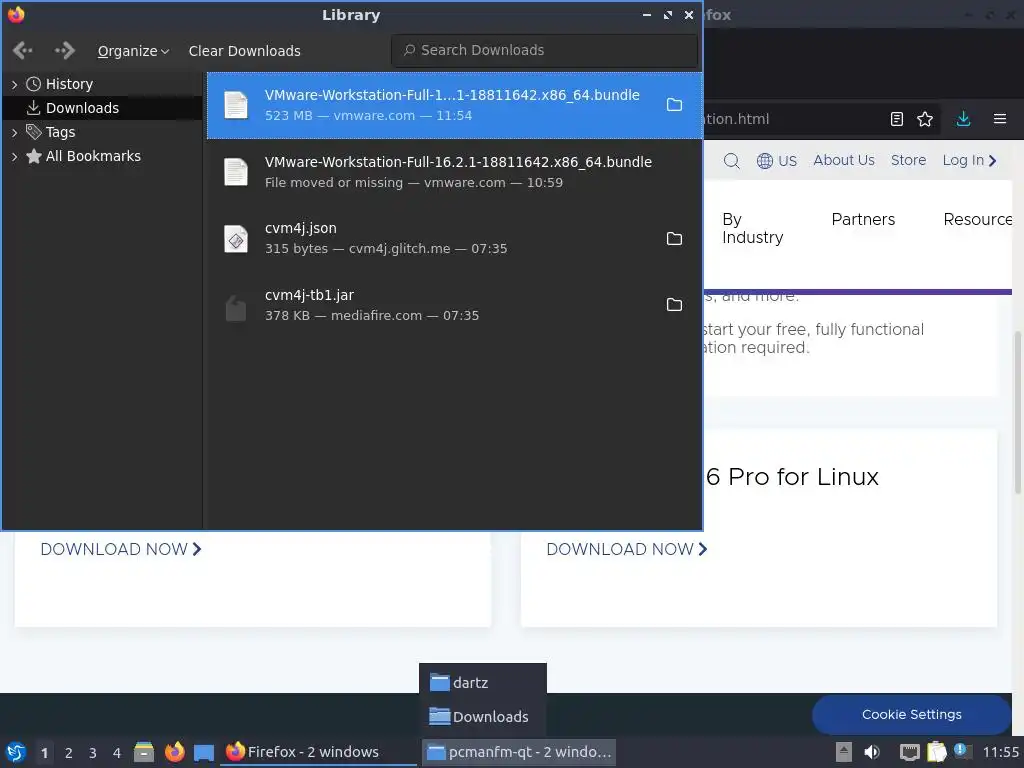Switch to workspace 1
Viewport: 1024px width, 768px height.
[44, 753]
